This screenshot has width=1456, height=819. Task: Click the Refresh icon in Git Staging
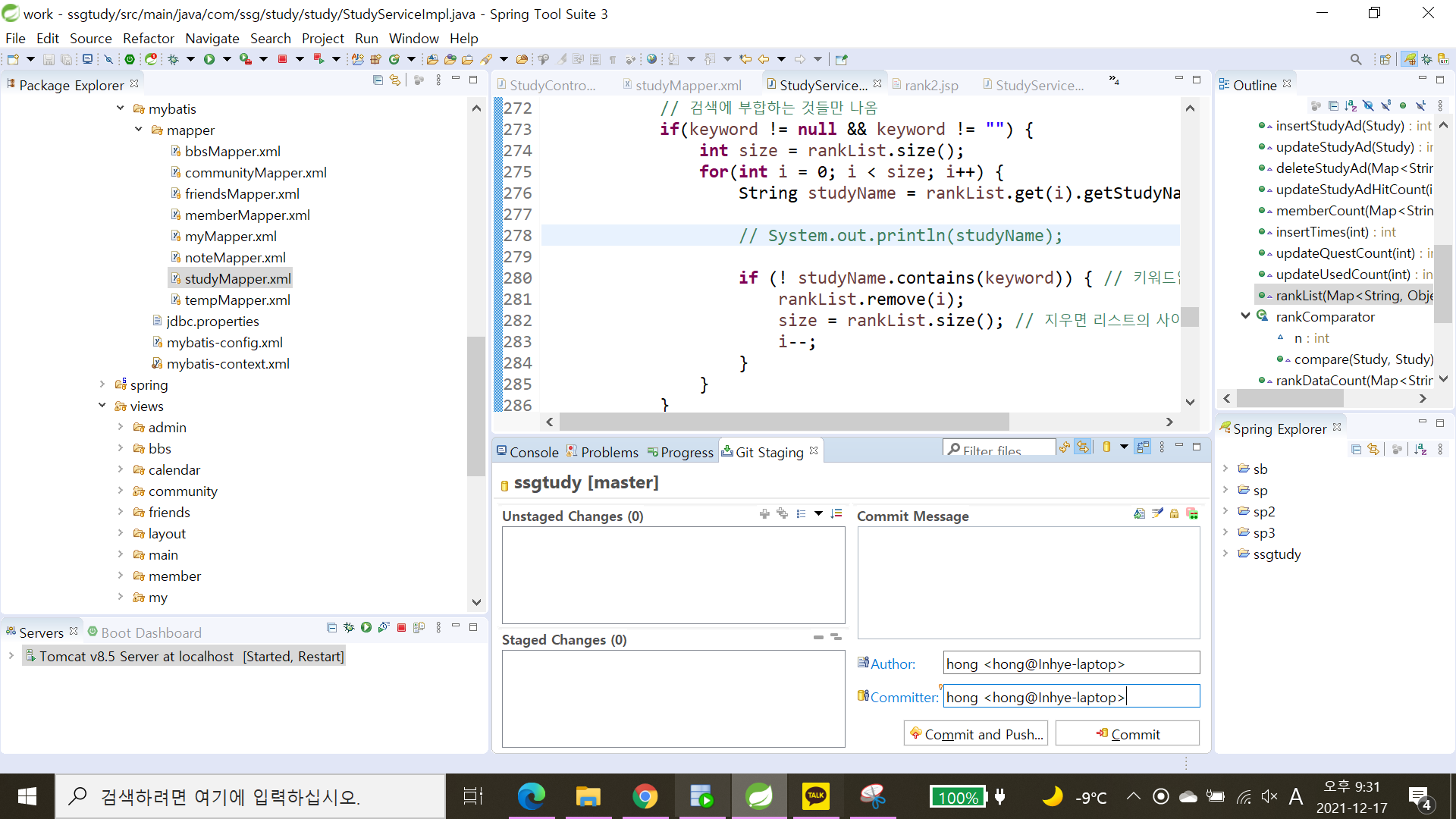click(x=1065, y=447)
